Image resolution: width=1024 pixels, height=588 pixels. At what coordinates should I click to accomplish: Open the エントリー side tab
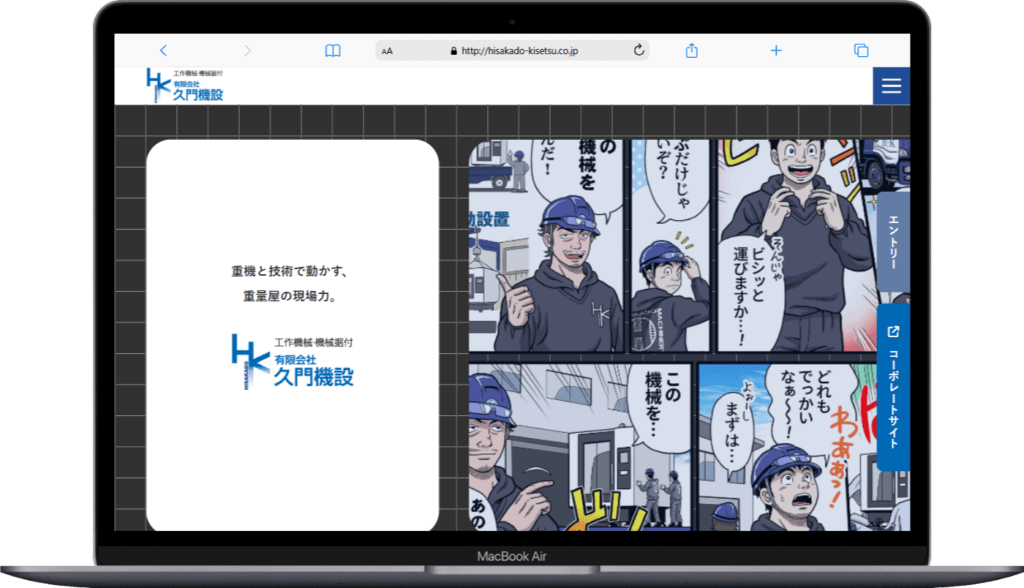(893, 242)
